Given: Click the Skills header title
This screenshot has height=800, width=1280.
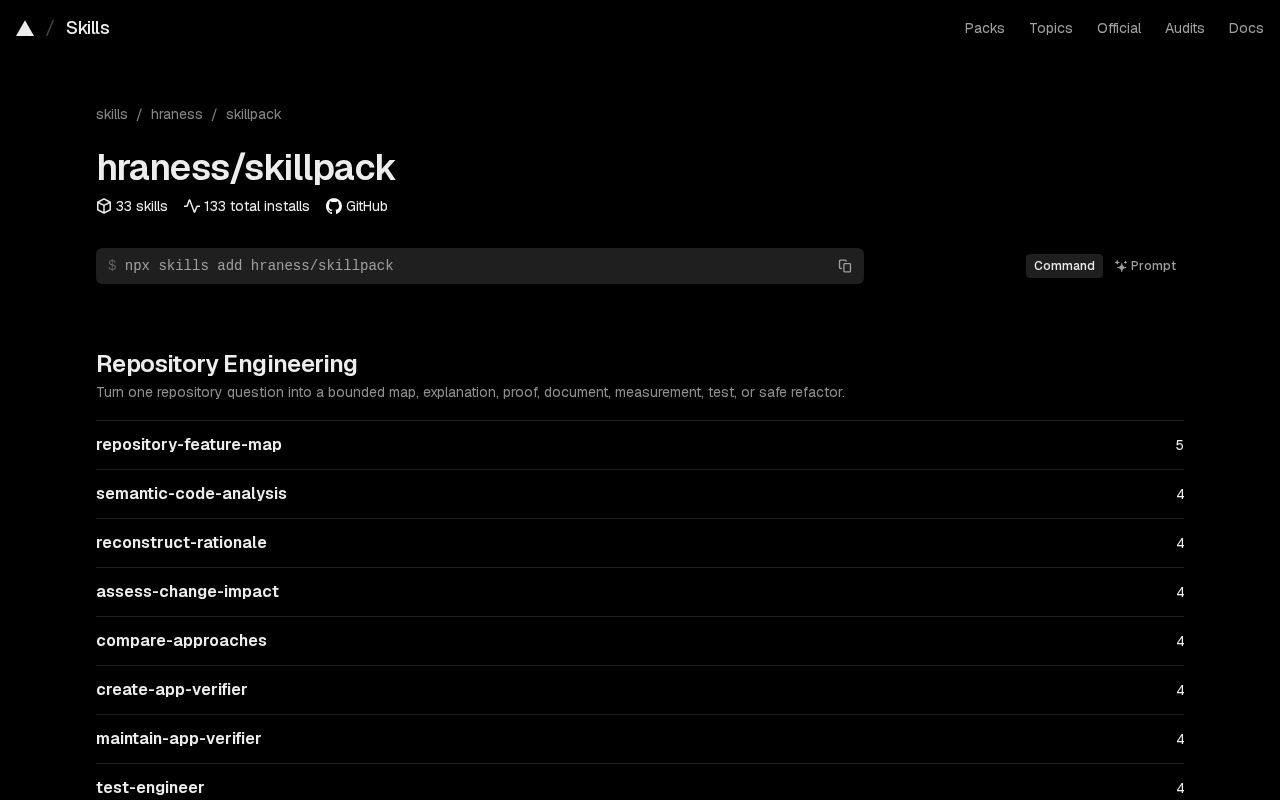Looking at the screenshot, I should click(88, 28).
